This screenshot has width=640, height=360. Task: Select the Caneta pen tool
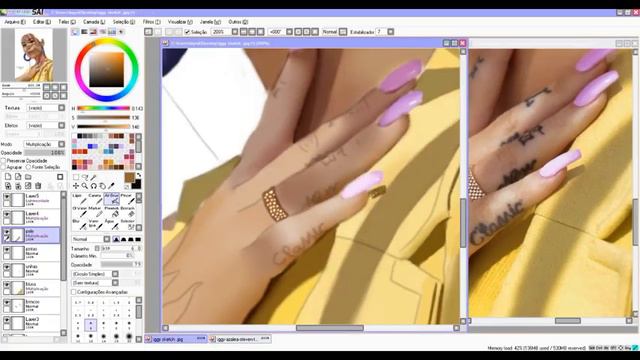click(x=96, y=199)
